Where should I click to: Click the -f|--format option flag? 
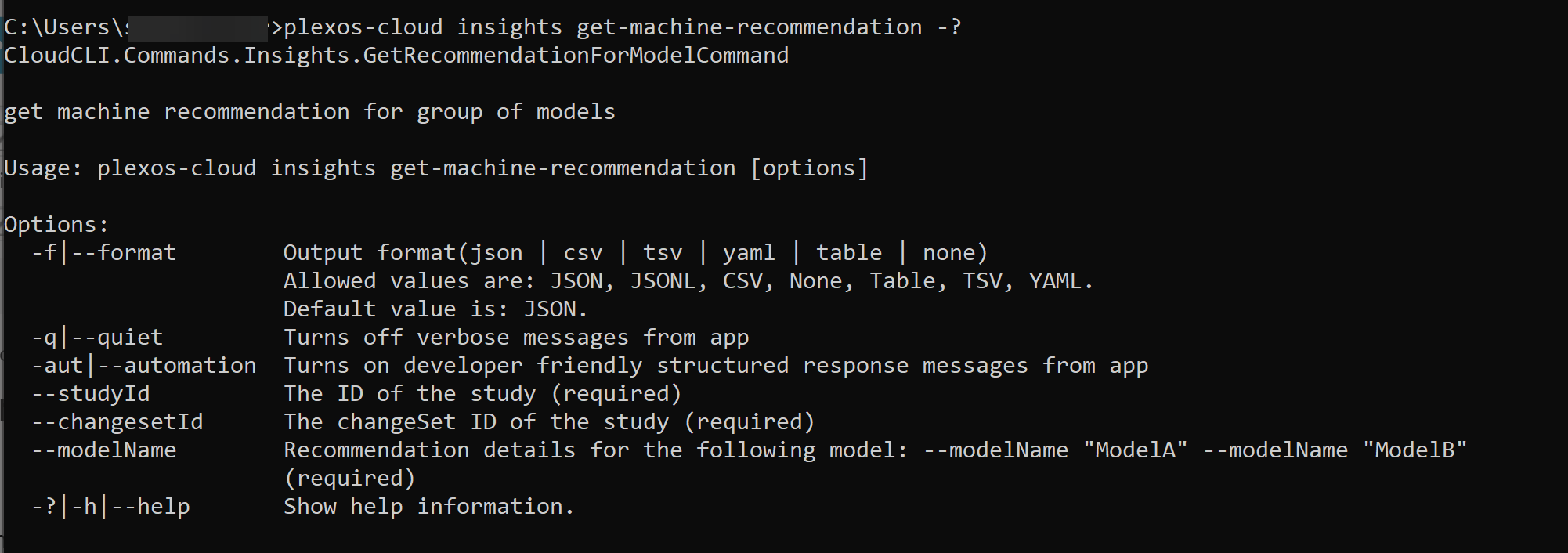(x=103, y=252)
